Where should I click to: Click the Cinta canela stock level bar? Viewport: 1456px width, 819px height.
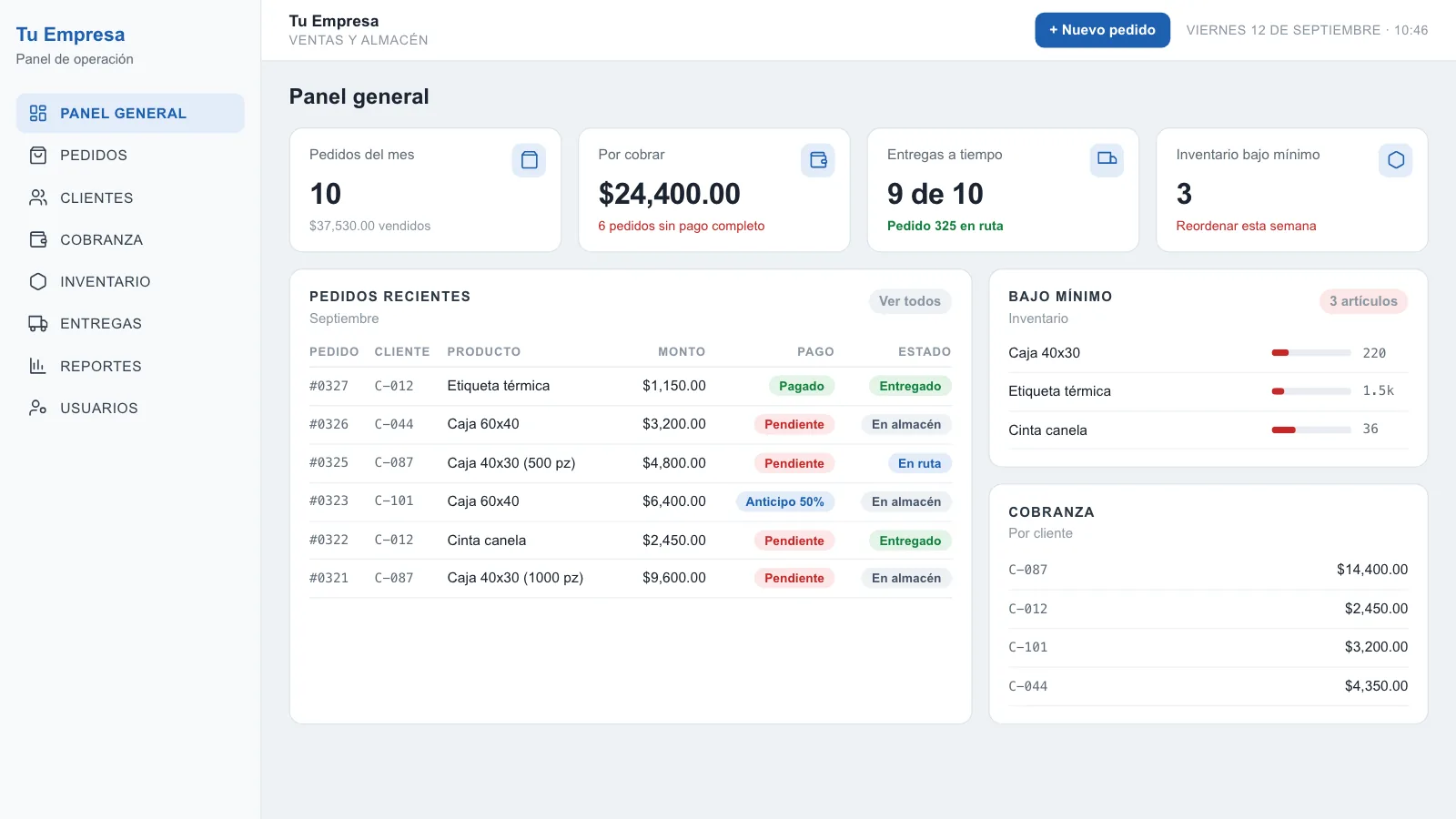coord(1311,430)
